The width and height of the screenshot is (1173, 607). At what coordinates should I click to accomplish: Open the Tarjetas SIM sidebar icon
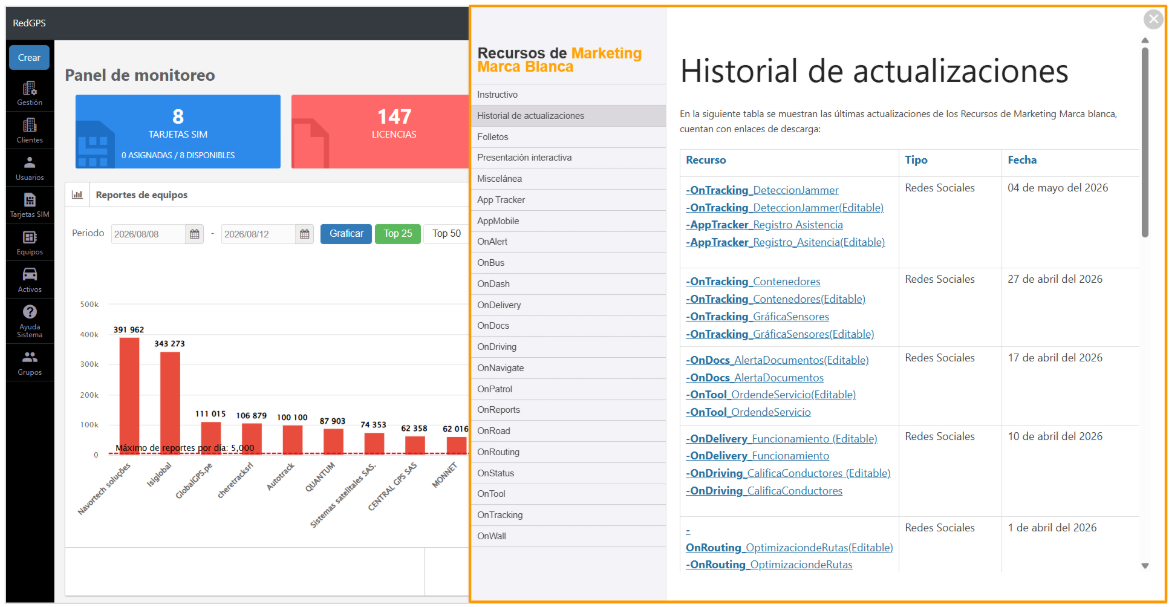[x=30, y=200]
